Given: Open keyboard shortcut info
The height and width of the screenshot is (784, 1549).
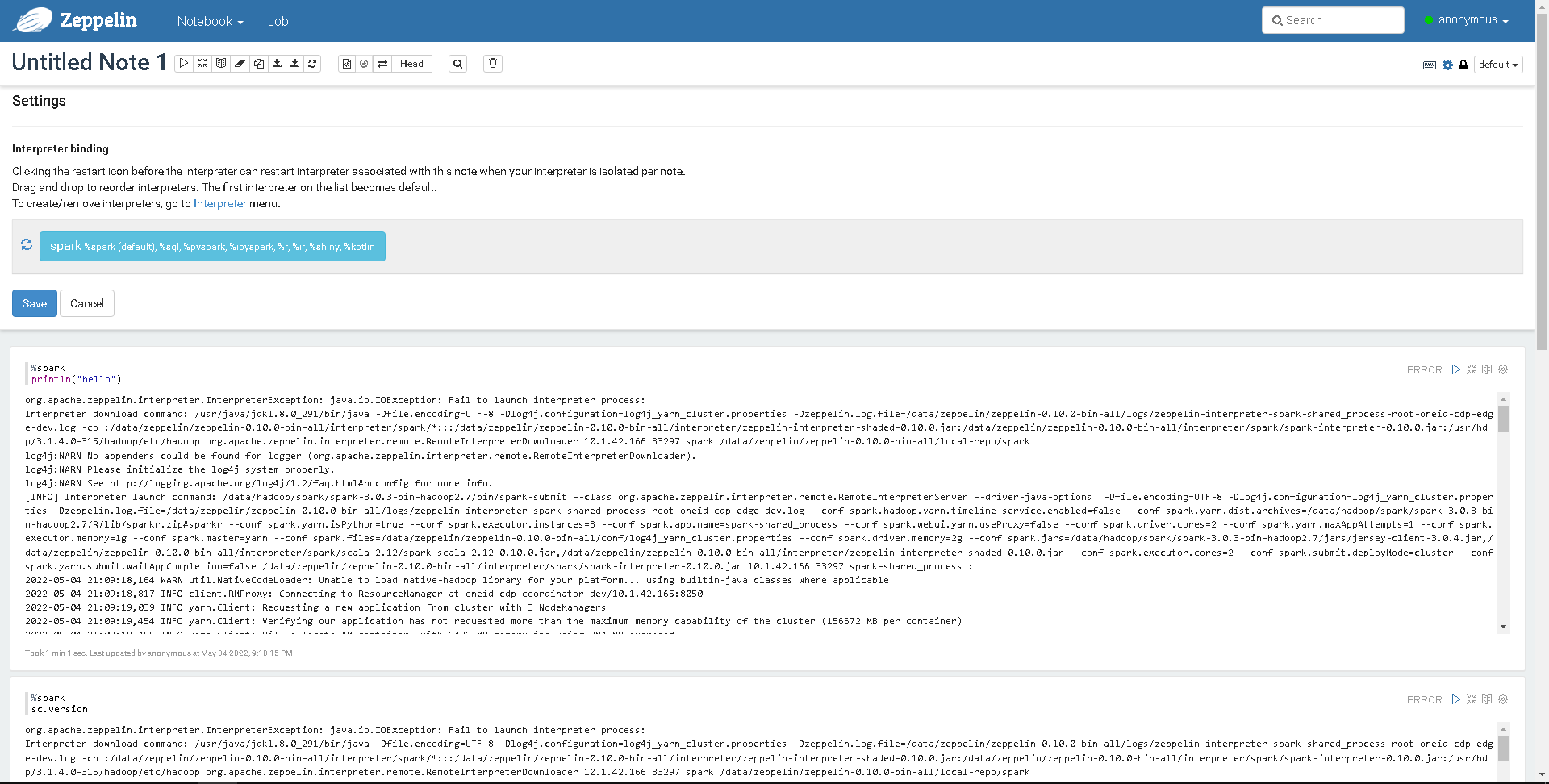Looking at the screenshot, I should [1429, 65].
